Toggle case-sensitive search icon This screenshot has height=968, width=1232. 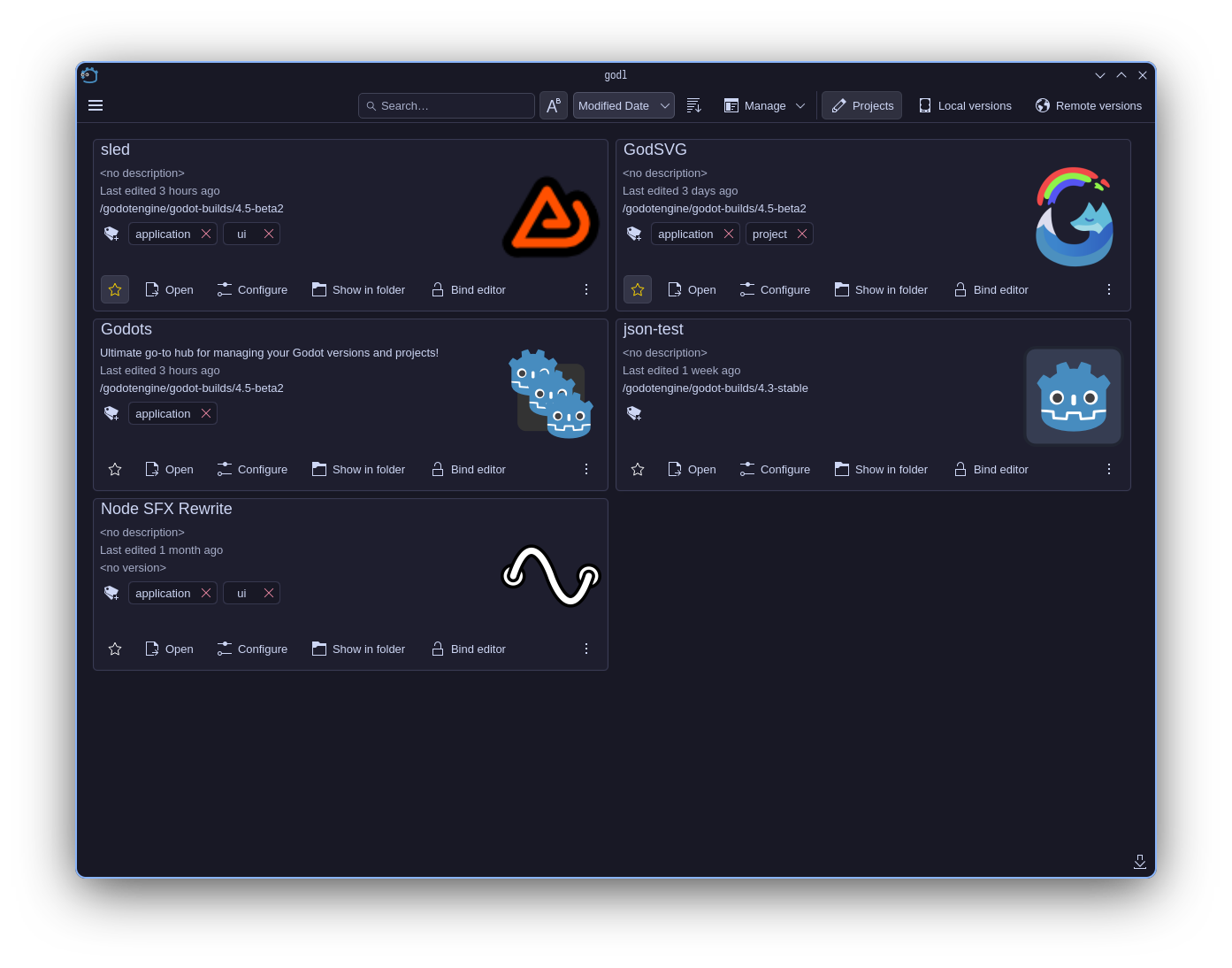click(x=554, y=105)
